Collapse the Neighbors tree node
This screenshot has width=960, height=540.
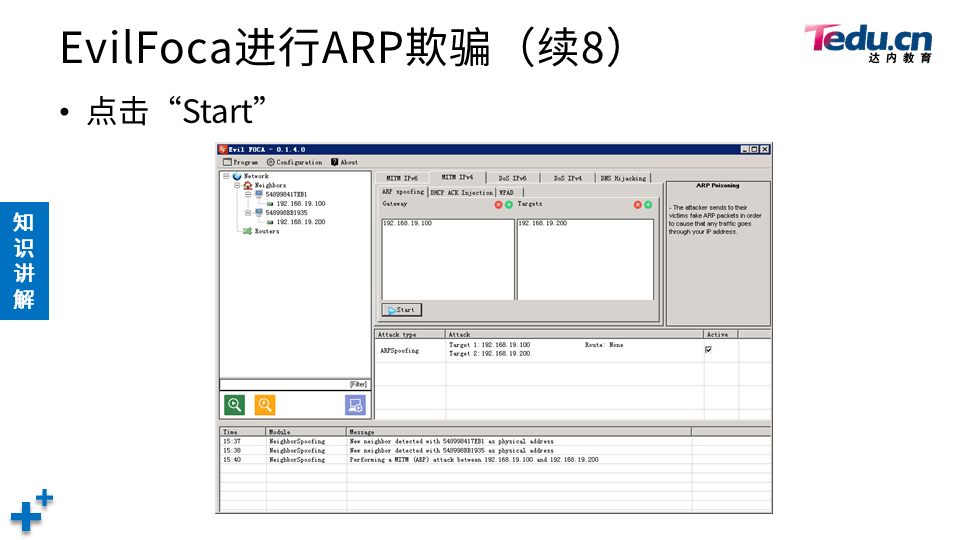pyautogui.click(x=237, y=186)
